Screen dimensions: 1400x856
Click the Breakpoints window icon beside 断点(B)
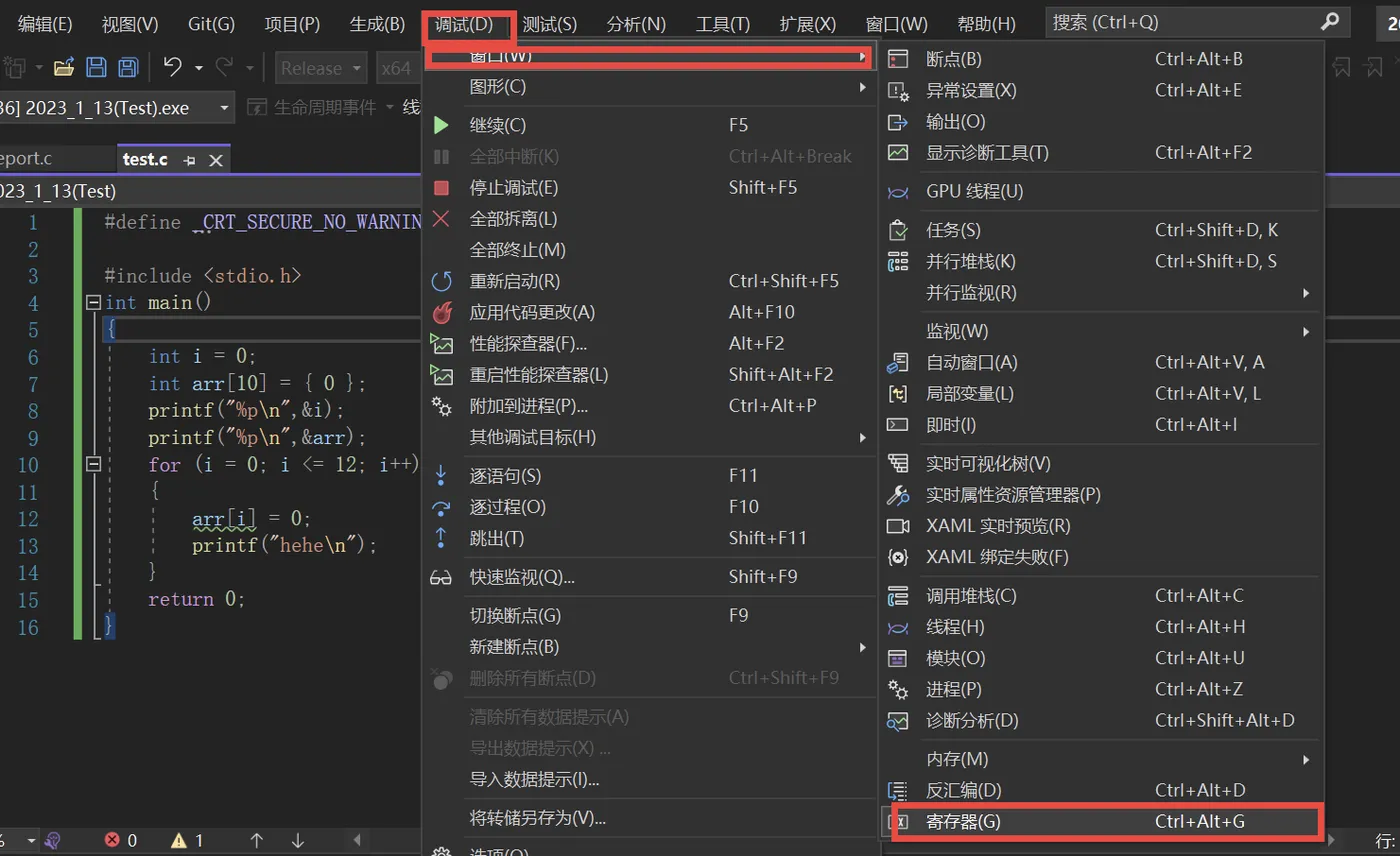(x=898, y=59)
